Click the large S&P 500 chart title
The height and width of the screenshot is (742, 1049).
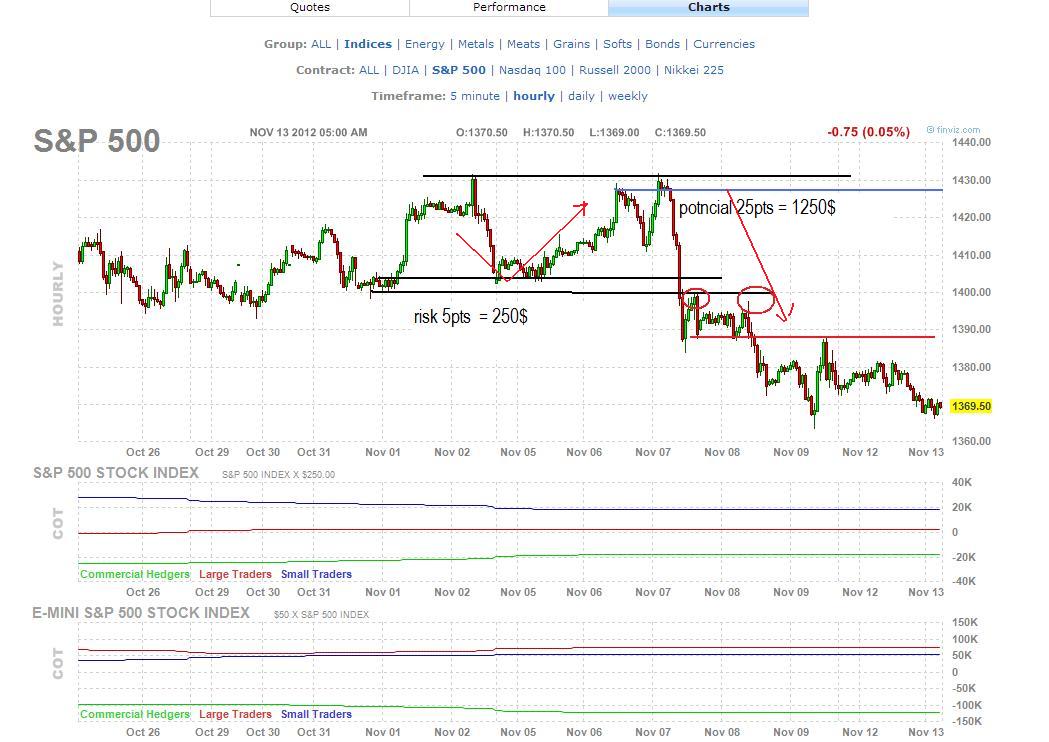click(x=97, y=141)
